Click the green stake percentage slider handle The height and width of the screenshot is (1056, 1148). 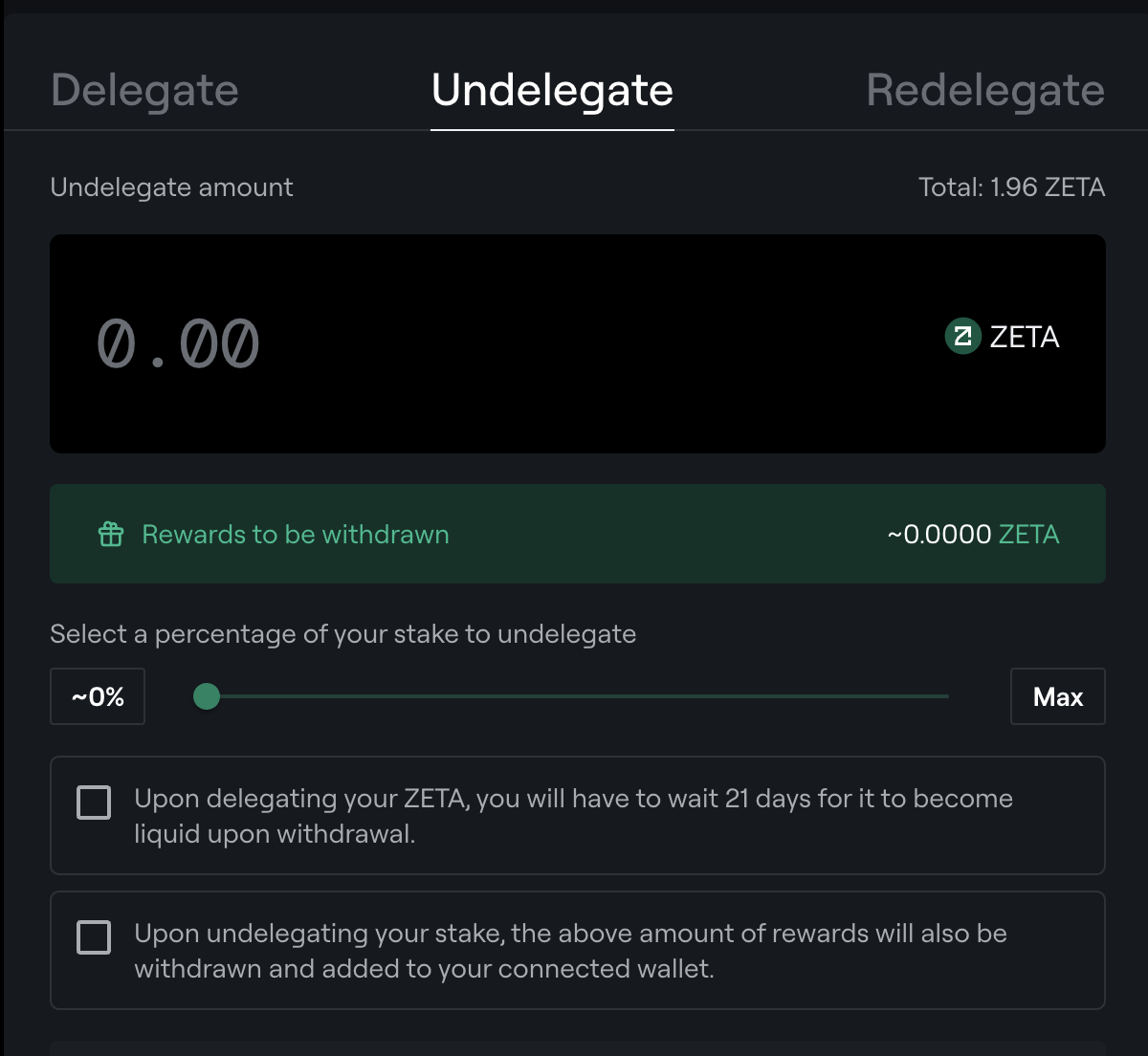coord(207,696)
